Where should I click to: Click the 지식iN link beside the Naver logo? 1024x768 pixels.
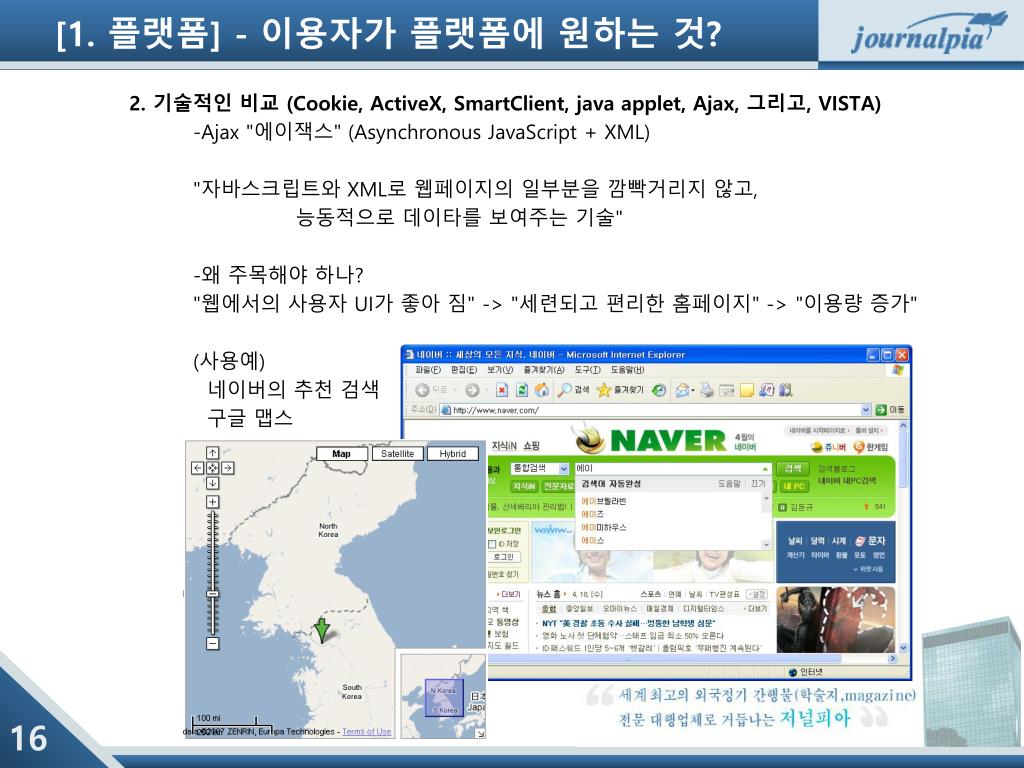504,445
